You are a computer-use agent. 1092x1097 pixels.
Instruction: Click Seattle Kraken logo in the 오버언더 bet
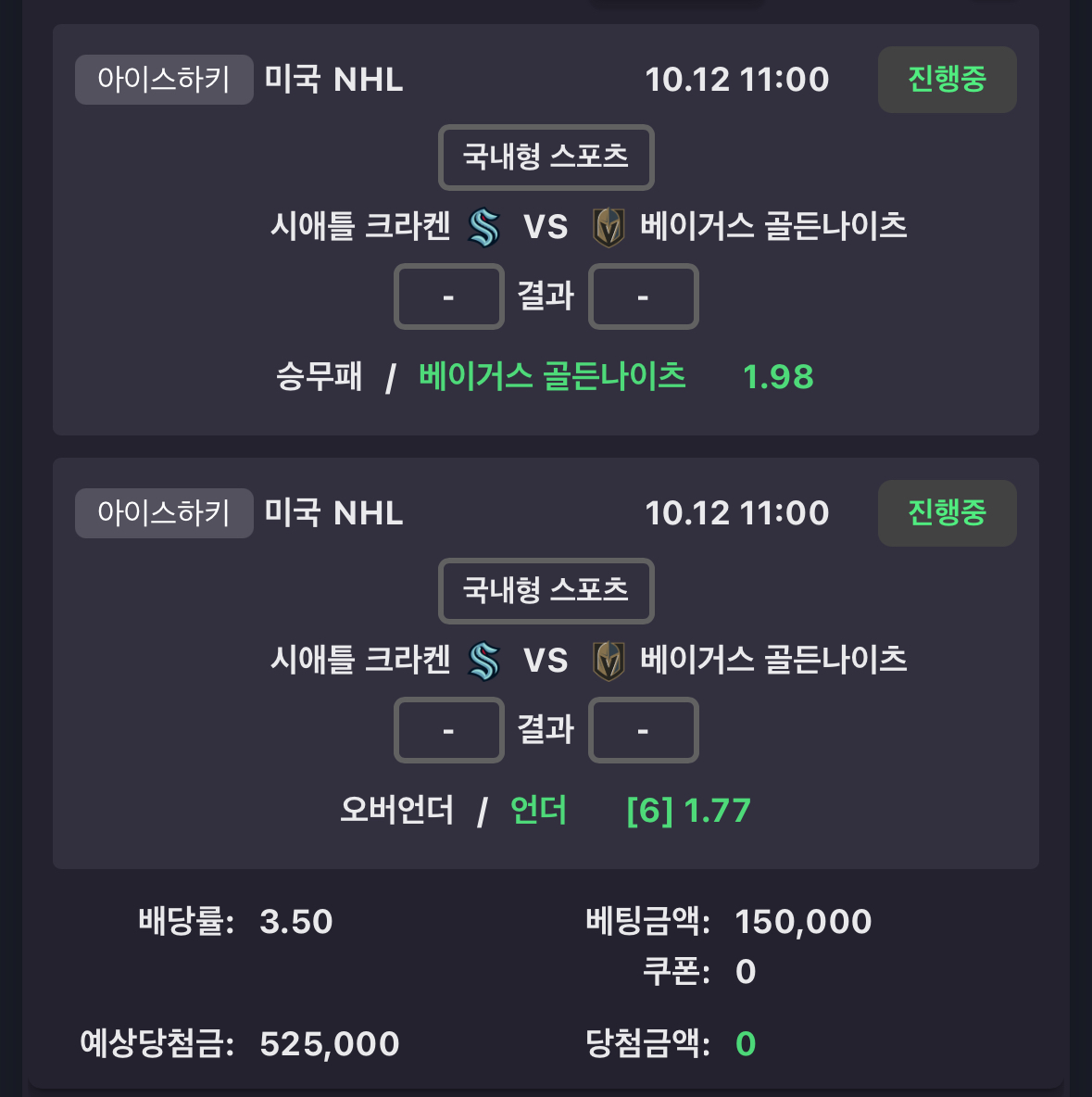tap(483, 661)
